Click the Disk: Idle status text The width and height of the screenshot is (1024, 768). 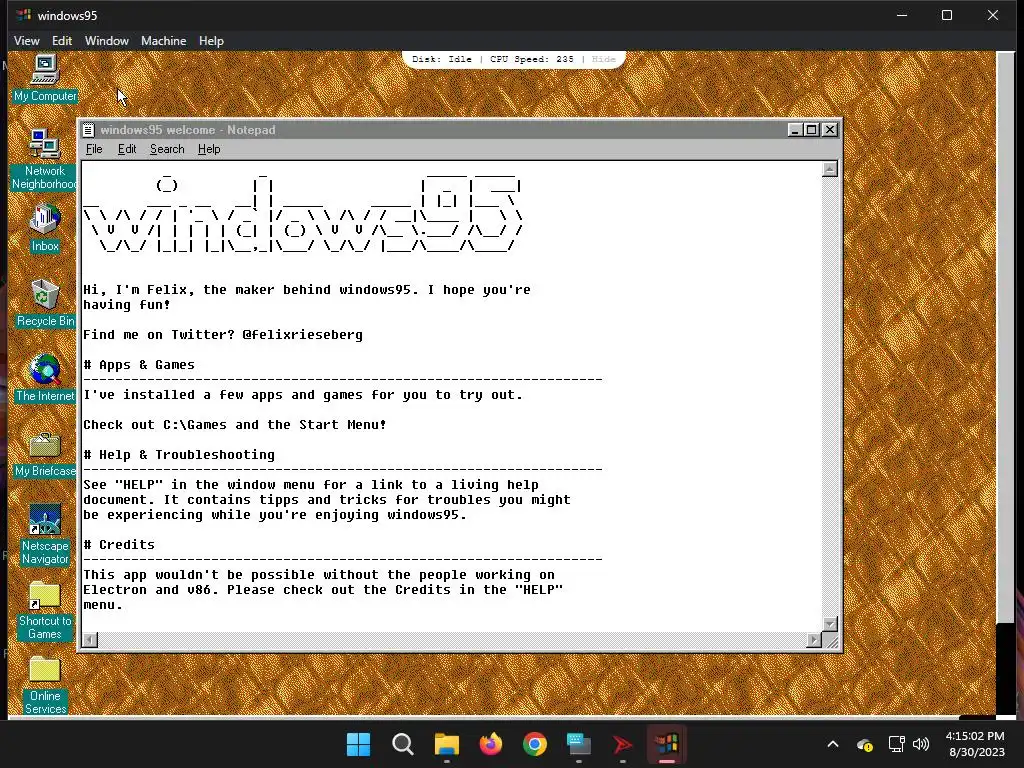[x=441, y=59]
